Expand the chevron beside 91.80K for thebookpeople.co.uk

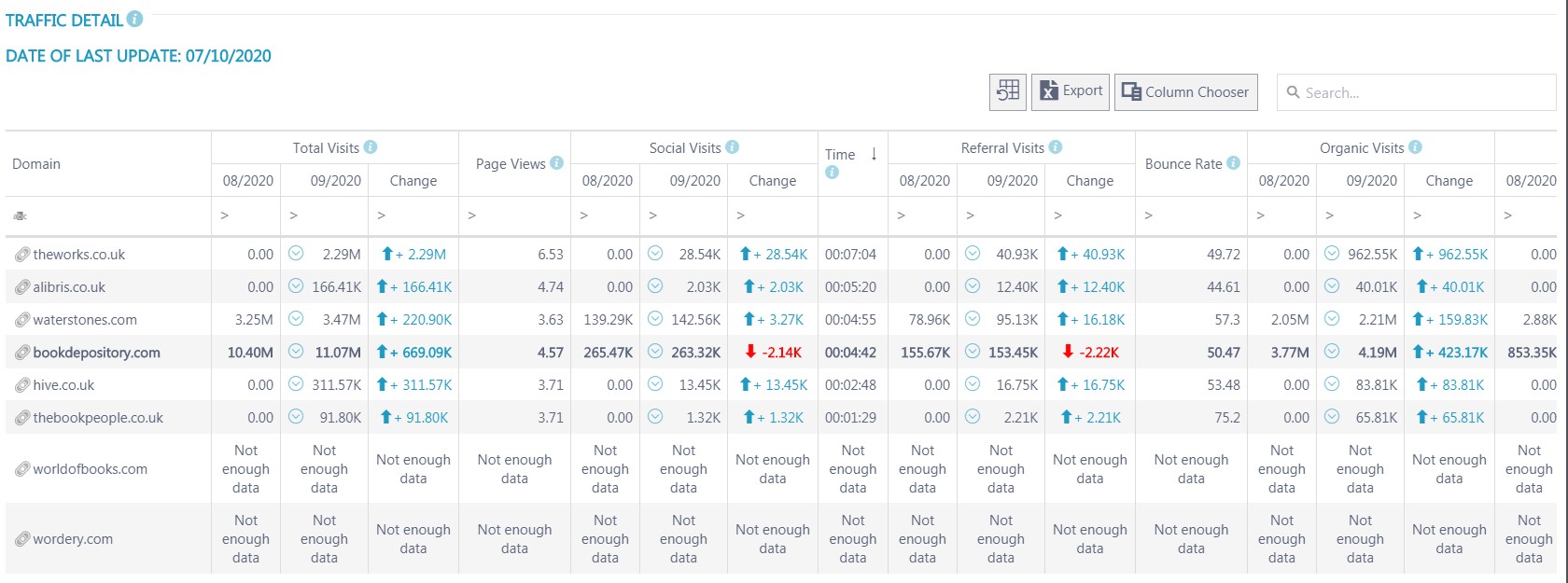click(x=296, y=416)
